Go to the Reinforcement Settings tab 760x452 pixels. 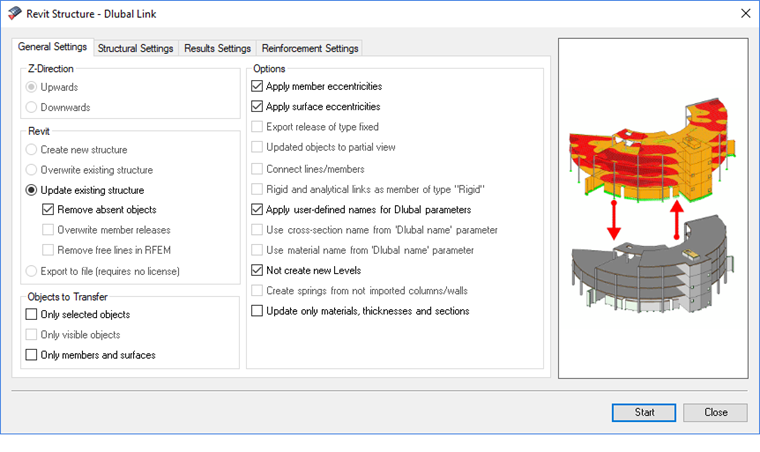click(309, 48)
